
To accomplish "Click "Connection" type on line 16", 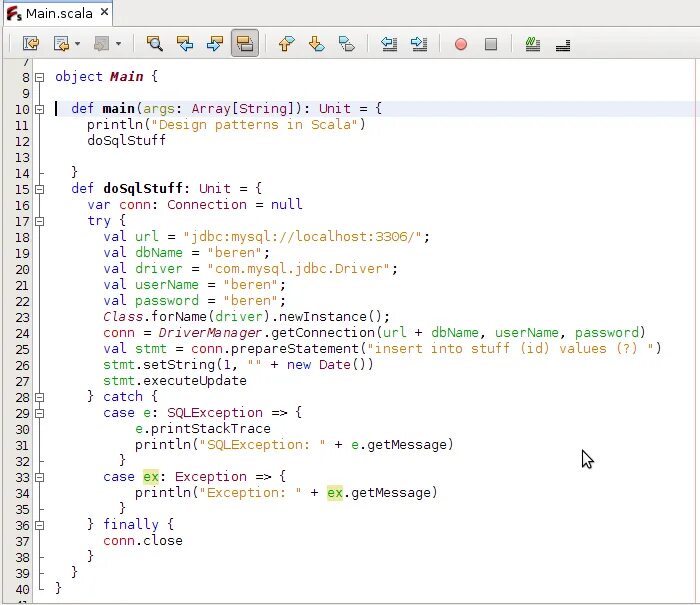I will pos(207,204).
